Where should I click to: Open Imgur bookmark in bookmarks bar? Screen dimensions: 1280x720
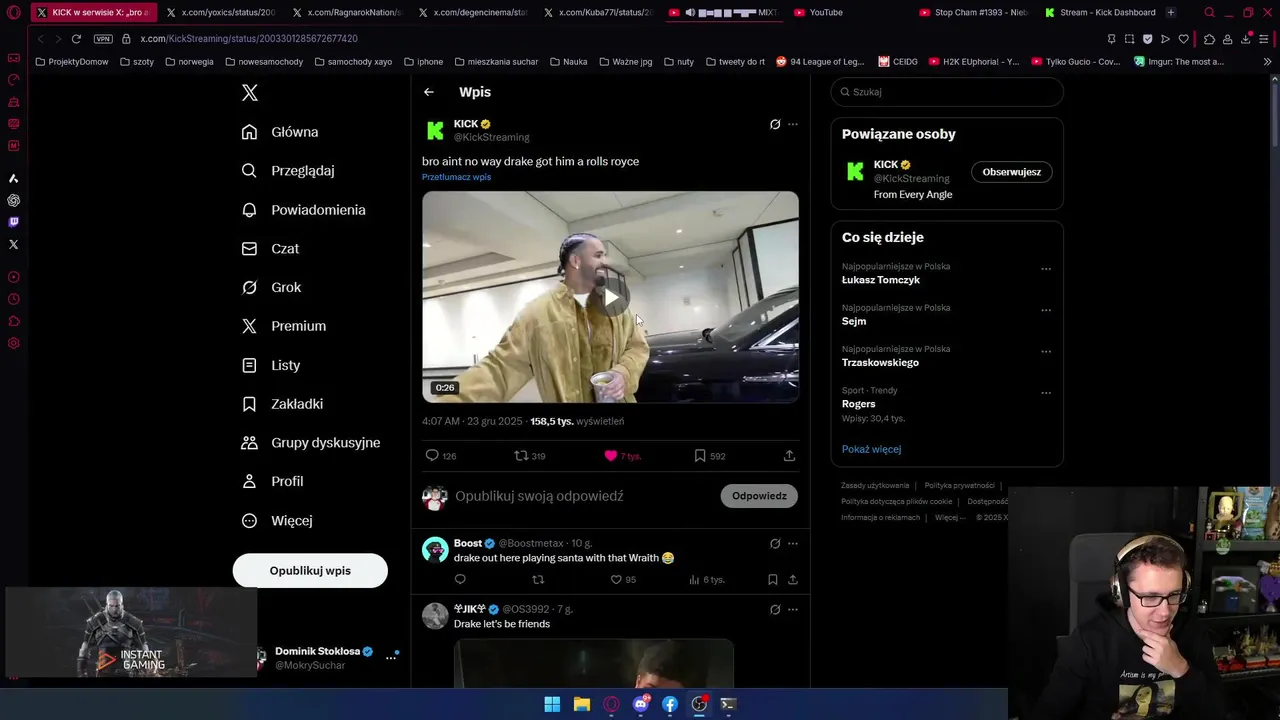(x=1179, y=62)
